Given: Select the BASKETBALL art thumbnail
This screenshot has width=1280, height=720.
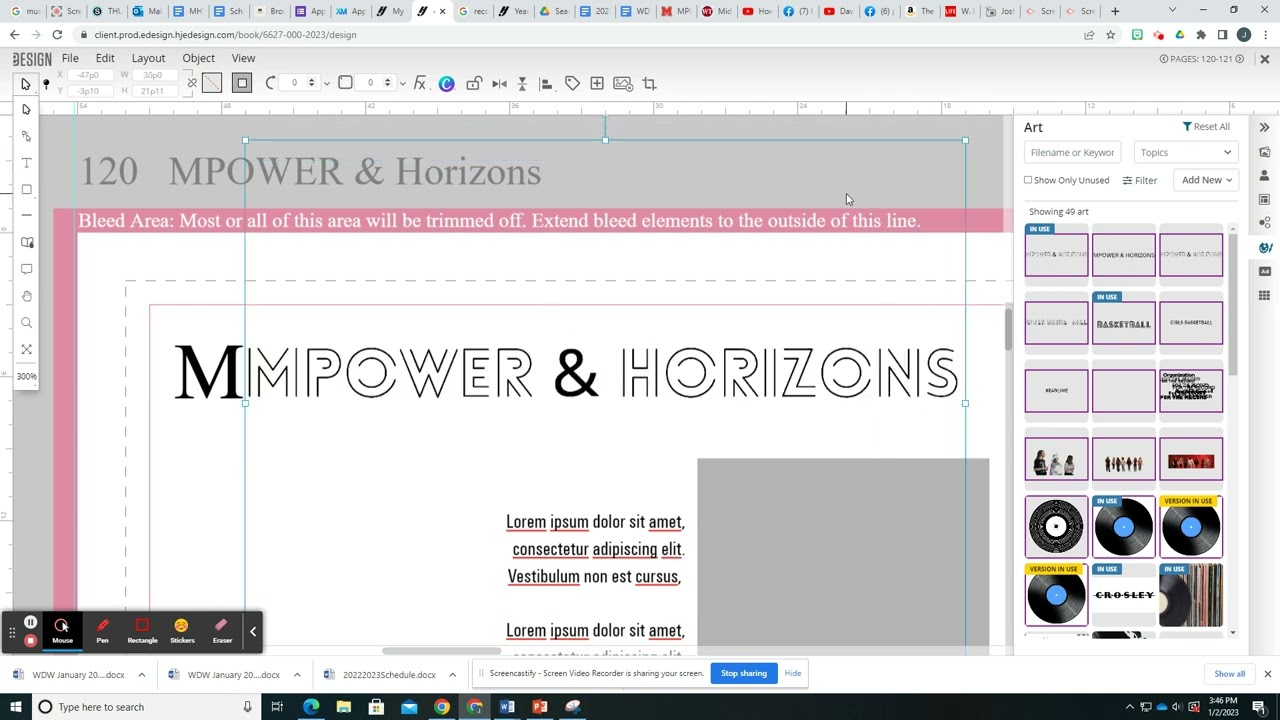Looking at the screenshot, I should [1124, 322].
